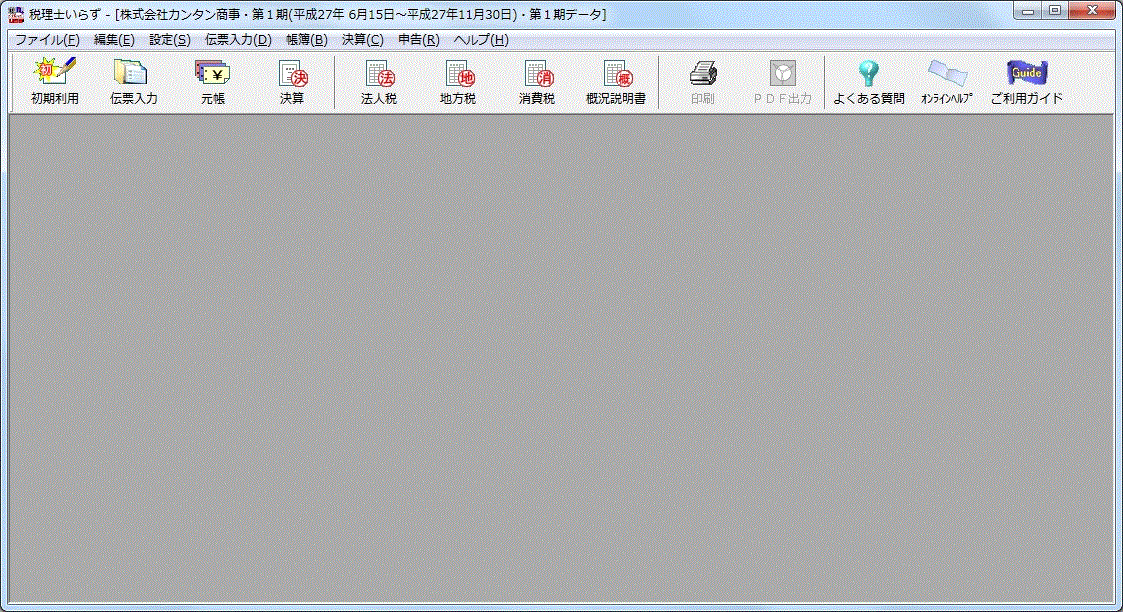Click the 地方税 toolbar icon
Viewport: 1123px width, 612px height.
(458, 82)
